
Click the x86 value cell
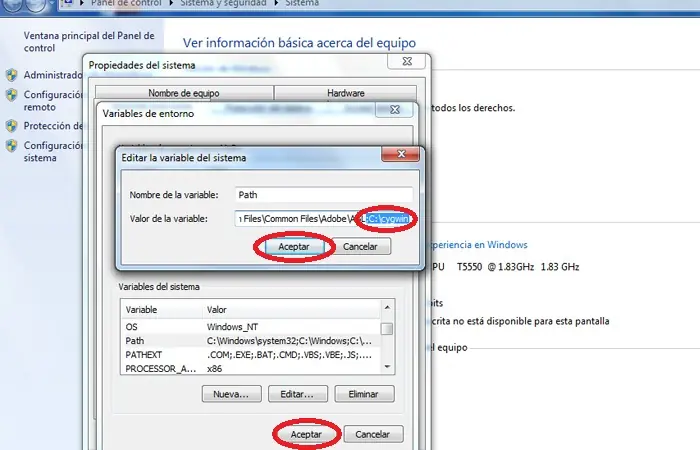click(214, 369)
